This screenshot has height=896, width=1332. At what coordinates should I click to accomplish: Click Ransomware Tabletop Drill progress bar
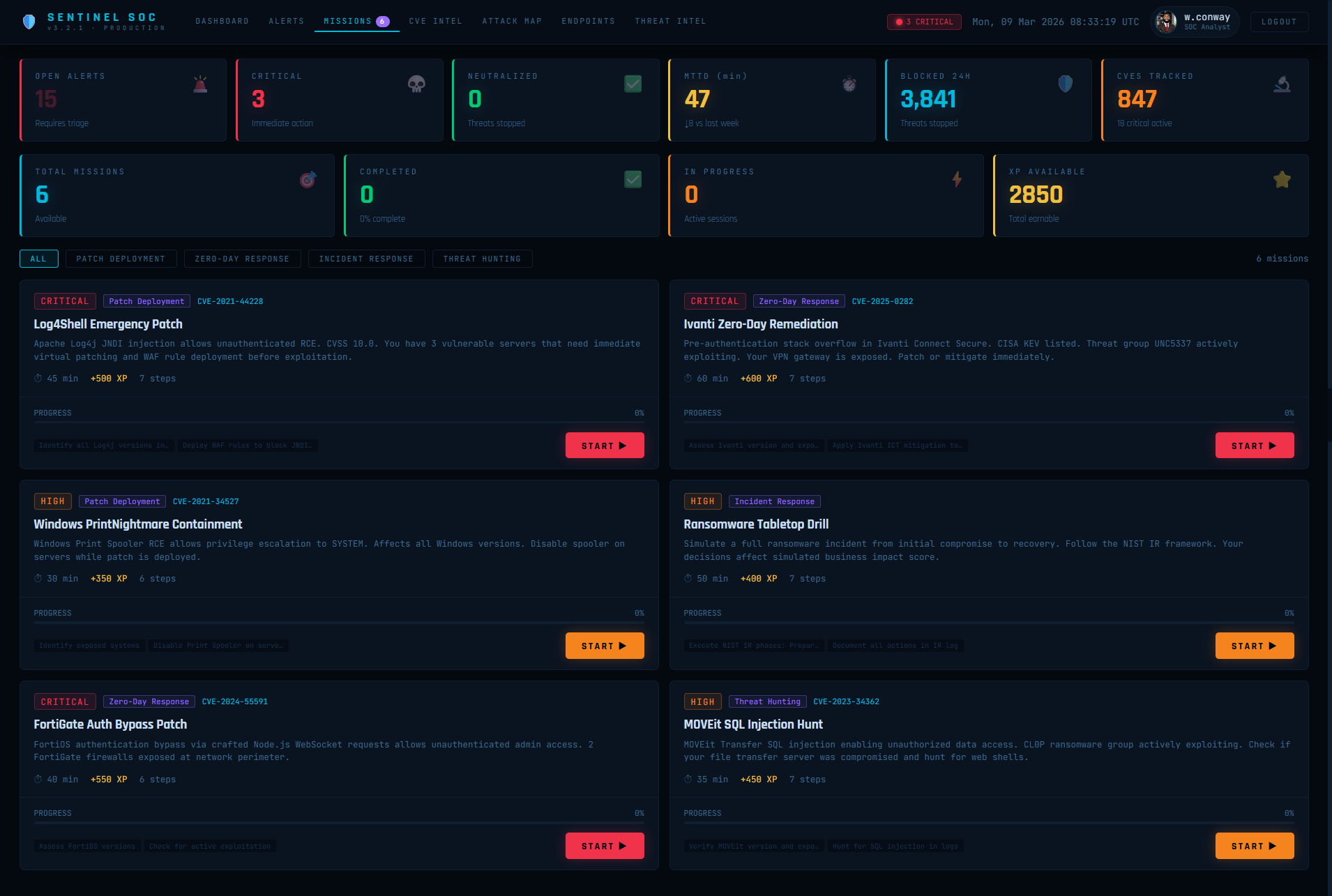click(989, 622)
